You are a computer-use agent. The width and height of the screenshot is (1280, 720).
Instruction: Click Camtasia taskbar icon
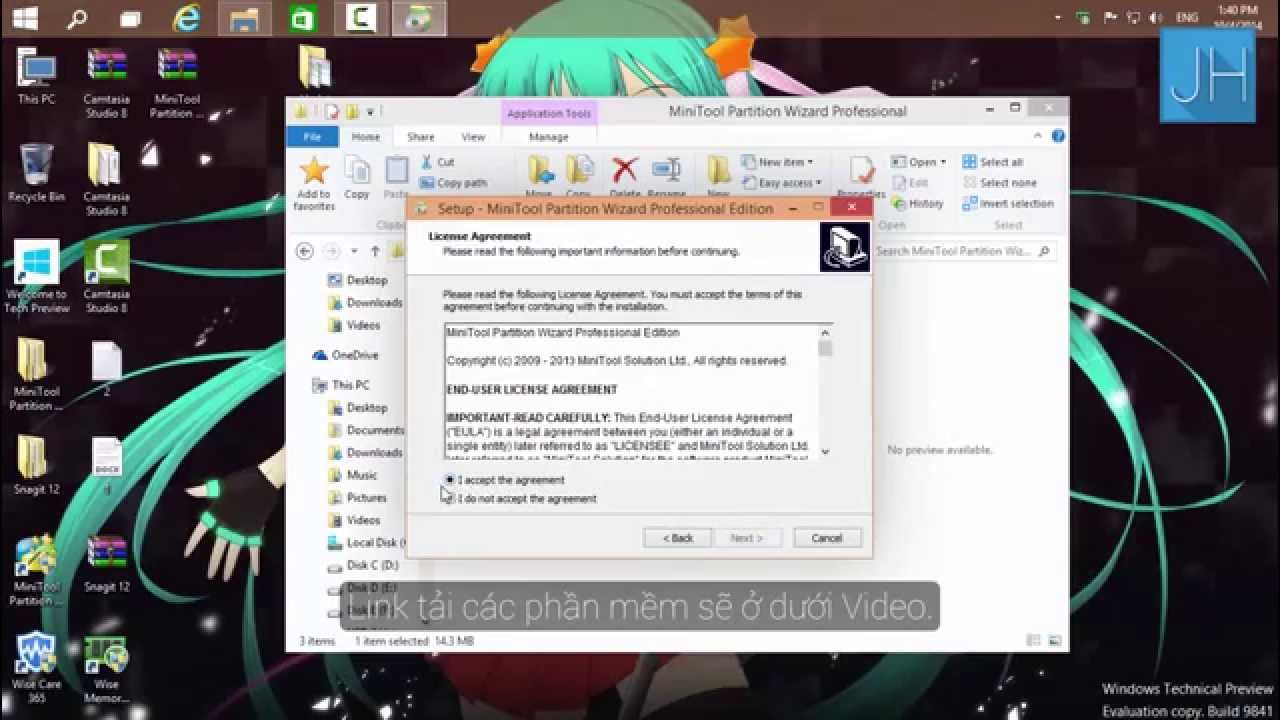362,17
